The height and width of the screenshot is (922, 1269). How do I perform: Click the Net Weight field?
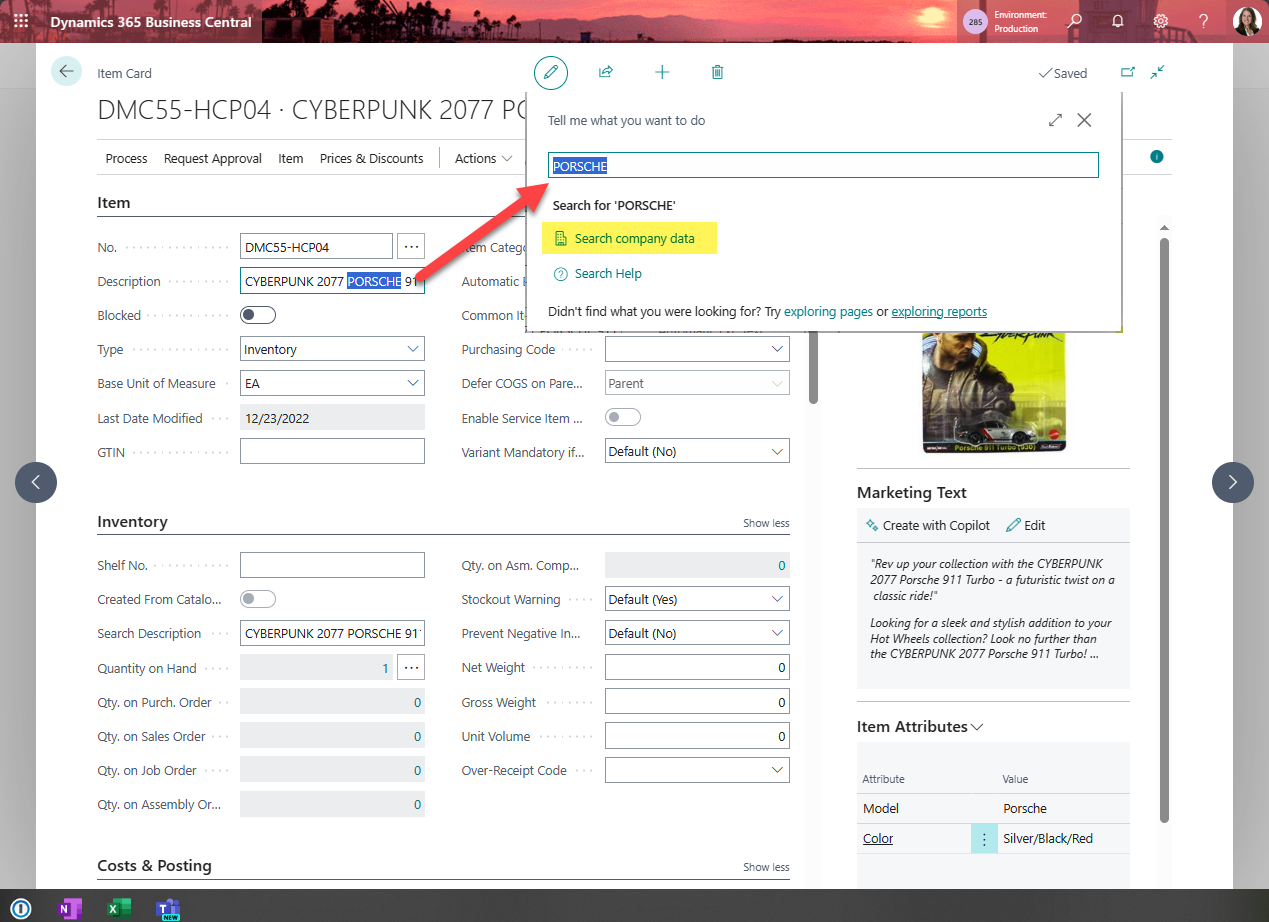tap(697, 667)
